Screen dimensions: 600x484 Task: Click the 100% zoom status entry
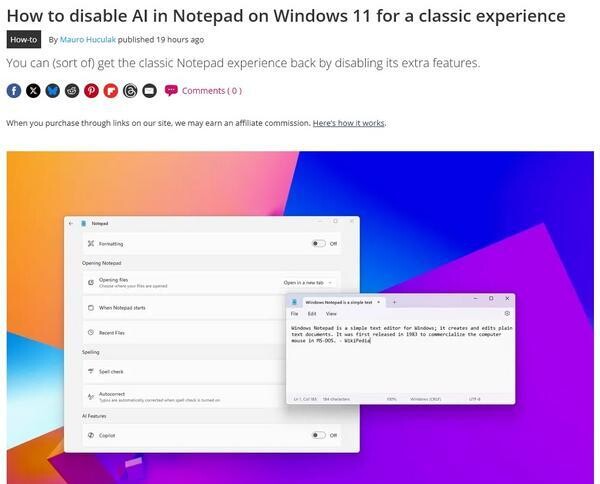(x=391, y=399)
